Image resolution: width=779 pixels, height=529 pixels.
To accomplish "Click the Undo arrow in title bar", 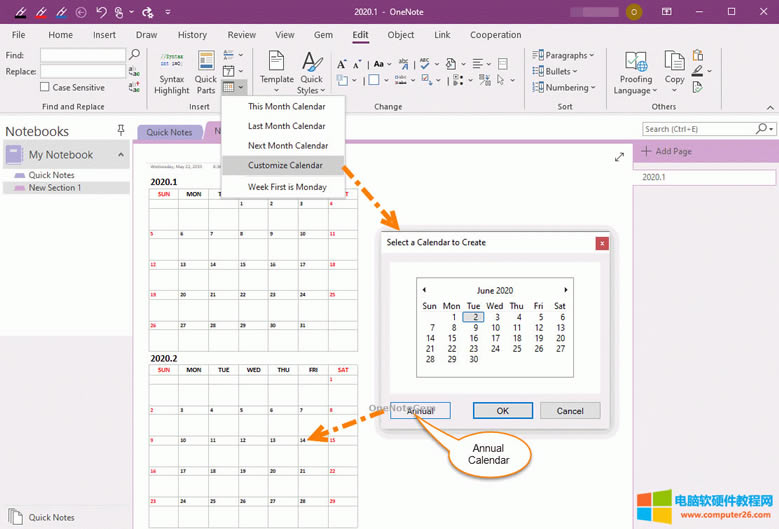I will click(99, 12).
